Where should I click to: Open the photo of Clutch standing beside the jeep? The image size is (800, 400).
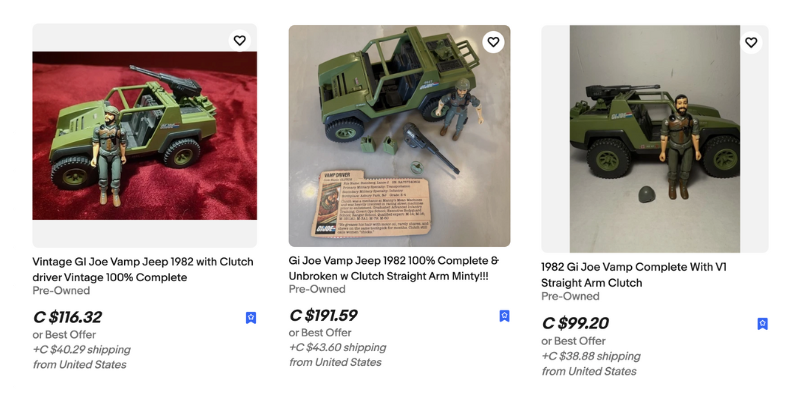(655, 139)
